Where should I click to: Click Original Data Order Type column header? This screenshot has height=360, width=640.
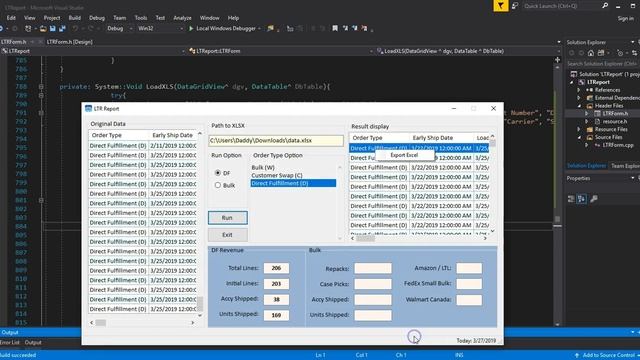pos(118,135)
